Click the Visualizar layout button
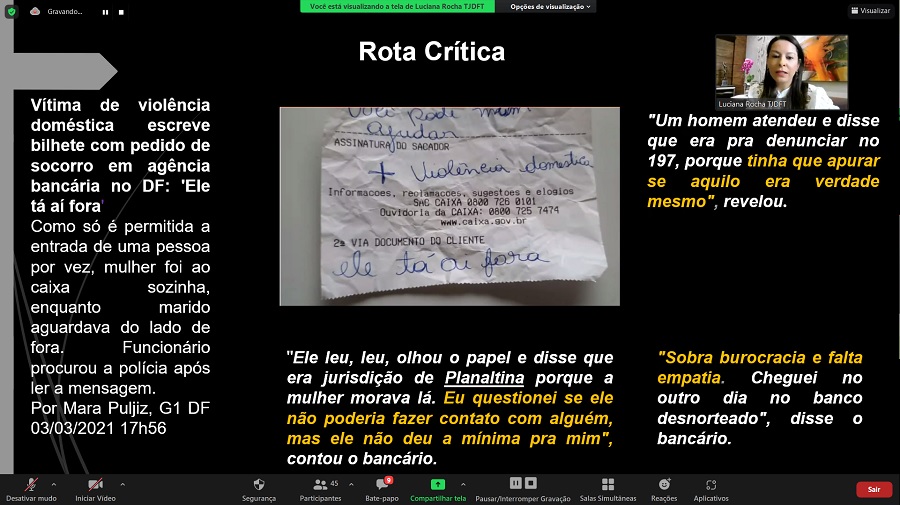This screenshot has width=900, height=505. pyautogui.click(x=870, y=11)
